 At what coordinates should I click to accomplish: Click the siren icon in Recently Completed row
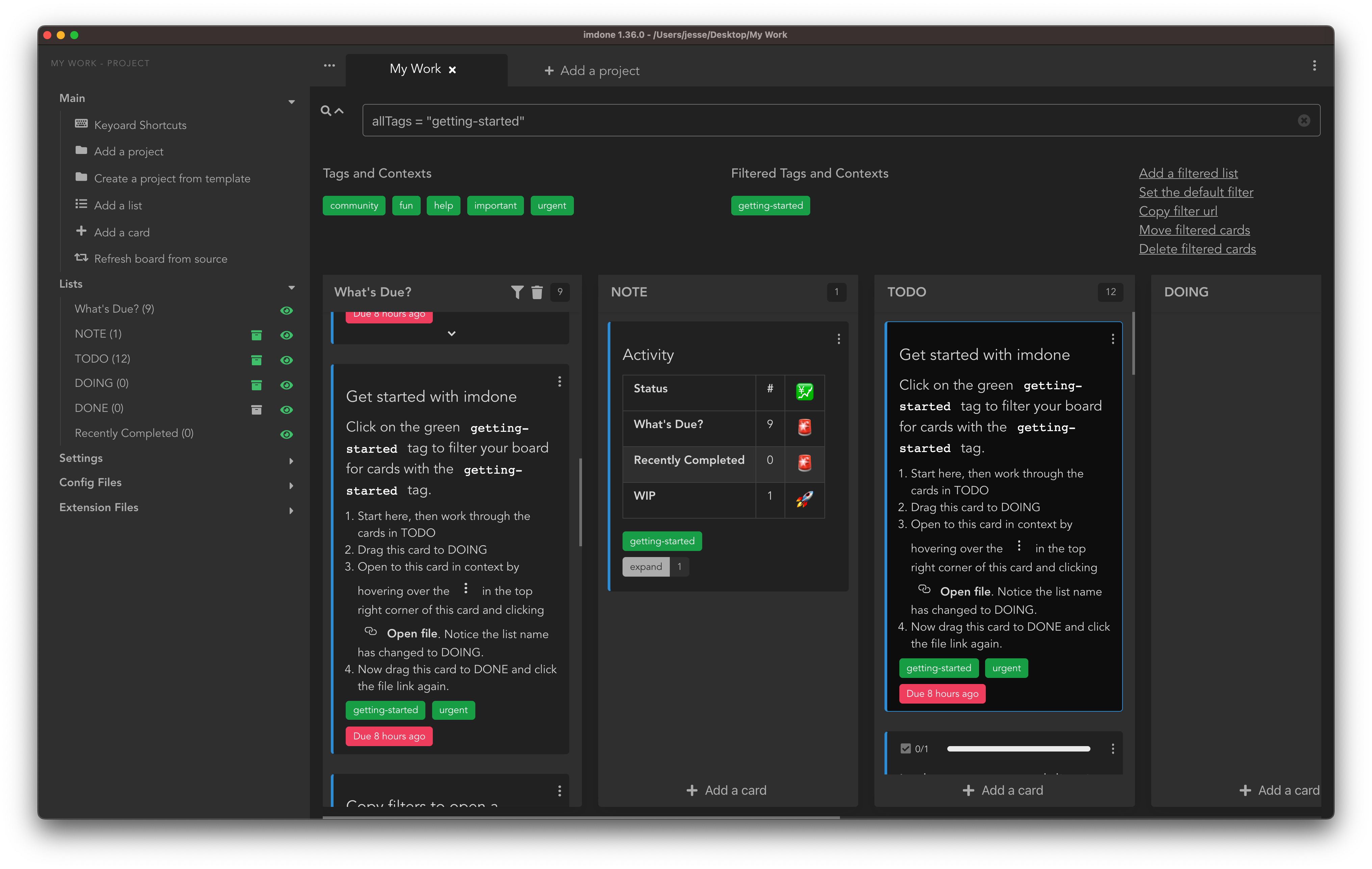point(804,463)
